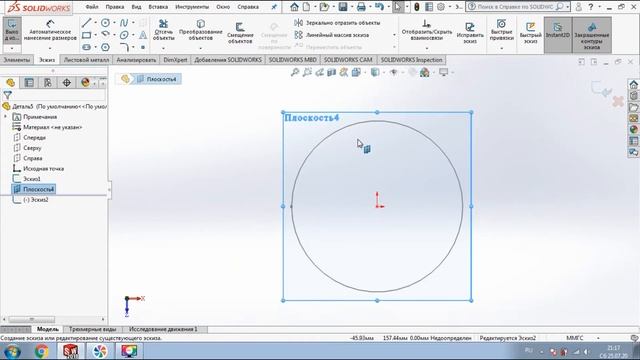Click the Save floppy disk icon

(x=343, y=7)
